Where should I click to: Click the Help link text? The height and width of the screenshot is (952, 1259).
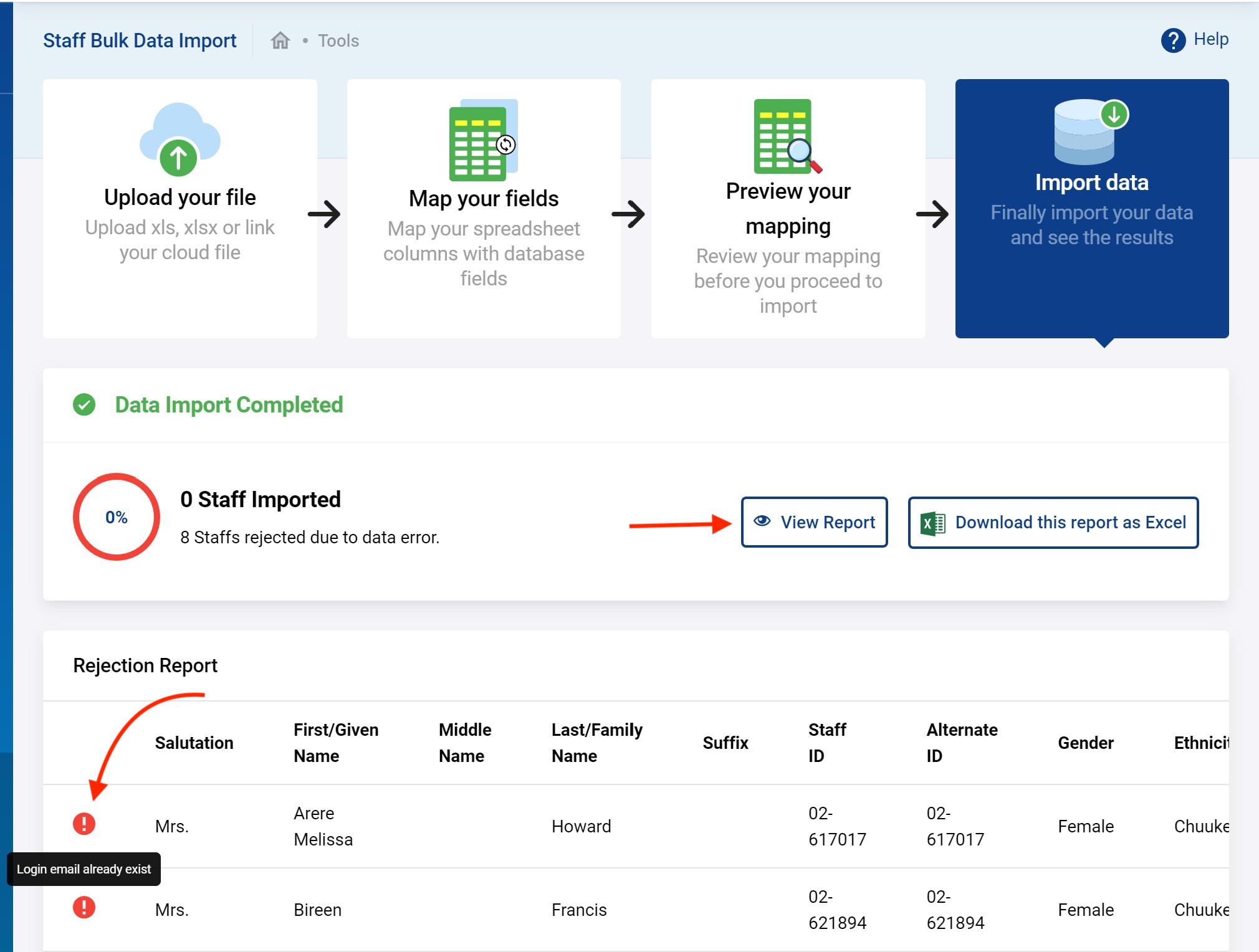point(1210,39)
